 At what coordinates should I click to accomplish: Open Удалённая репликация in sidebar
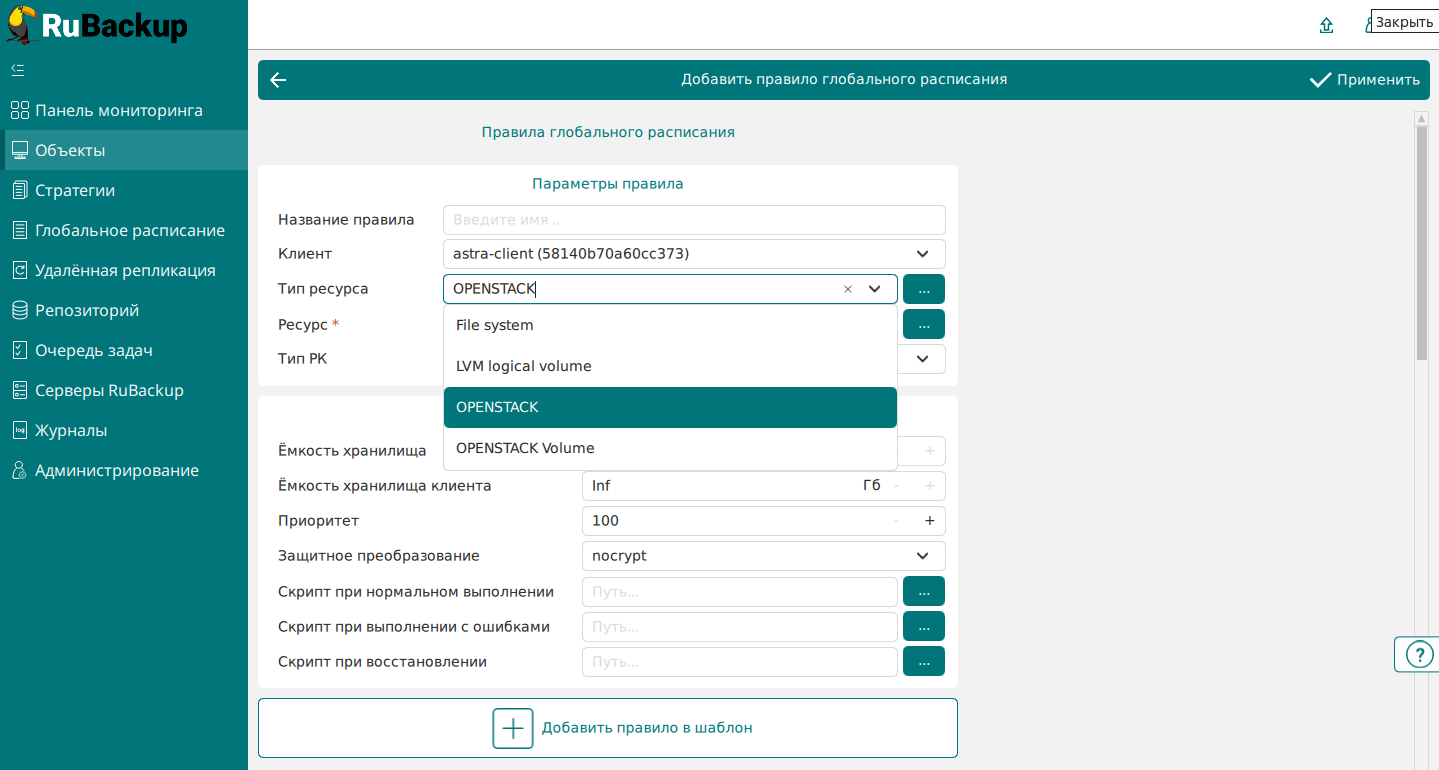click(x=124, y=270)
